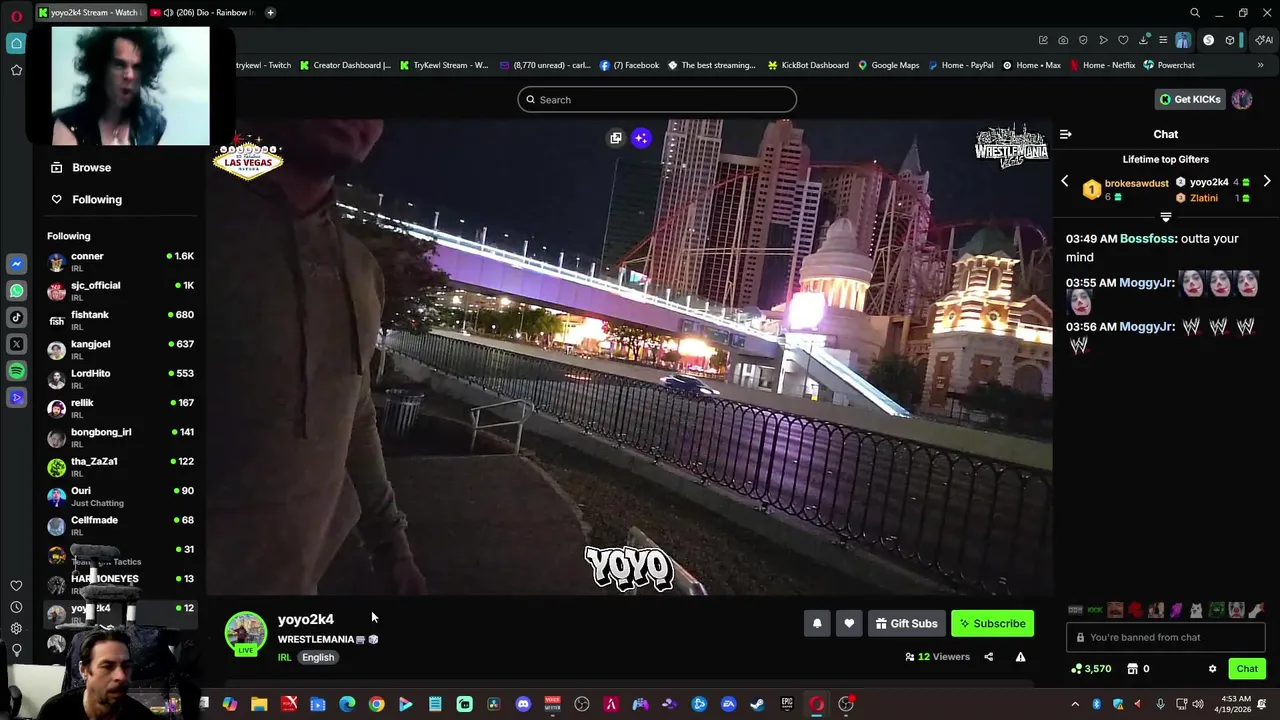This screenshot has height=720, width=1280.
Task: Go to Following in sidebar
Action: (87, 199)
